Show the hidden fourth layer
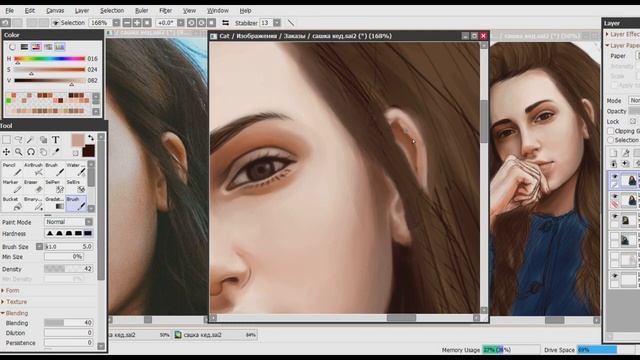This screenshot has width=640, height=360. pos(615,236)
